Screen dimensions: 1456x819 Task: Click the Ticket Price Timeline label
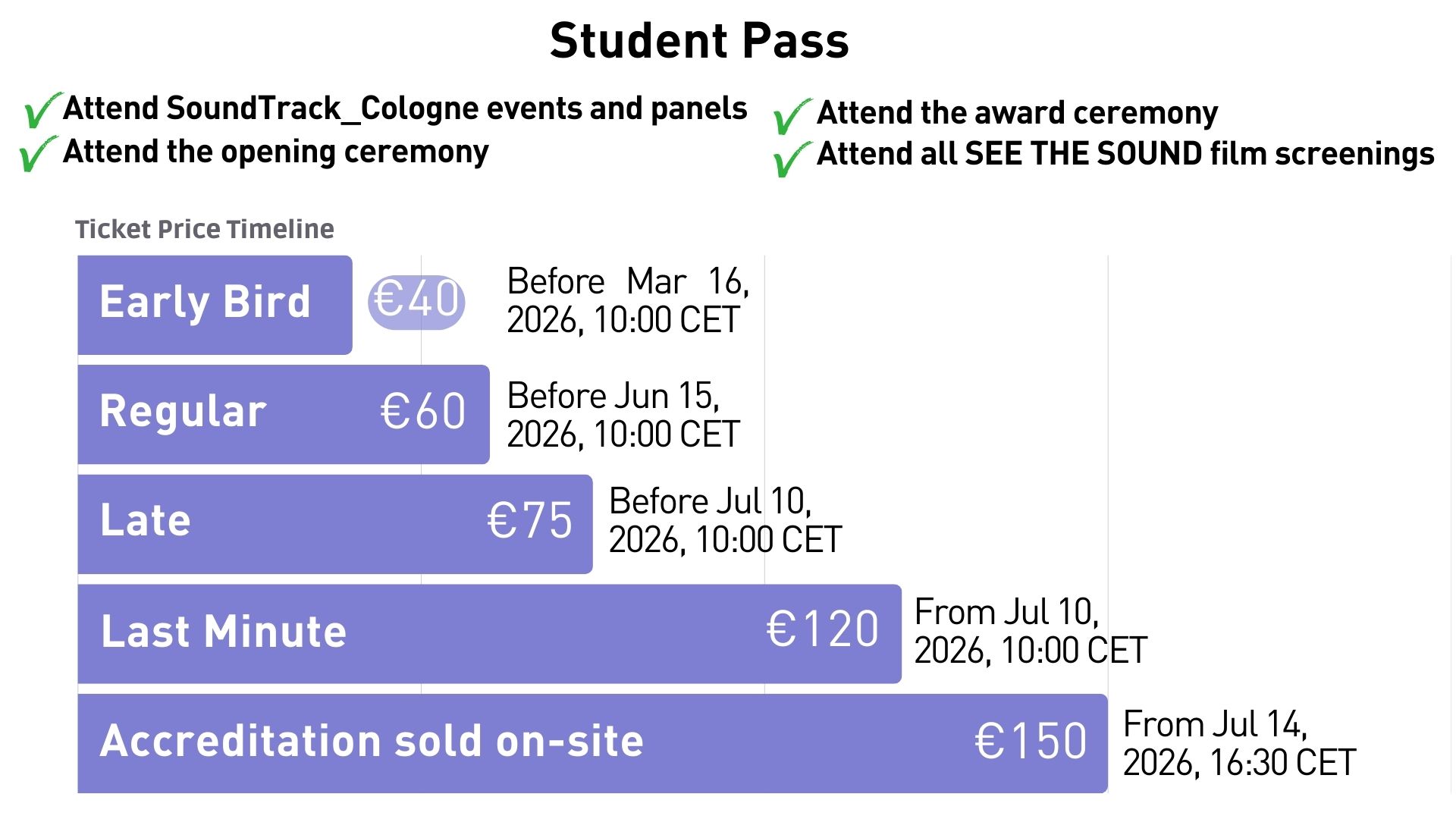pos(204,229)
